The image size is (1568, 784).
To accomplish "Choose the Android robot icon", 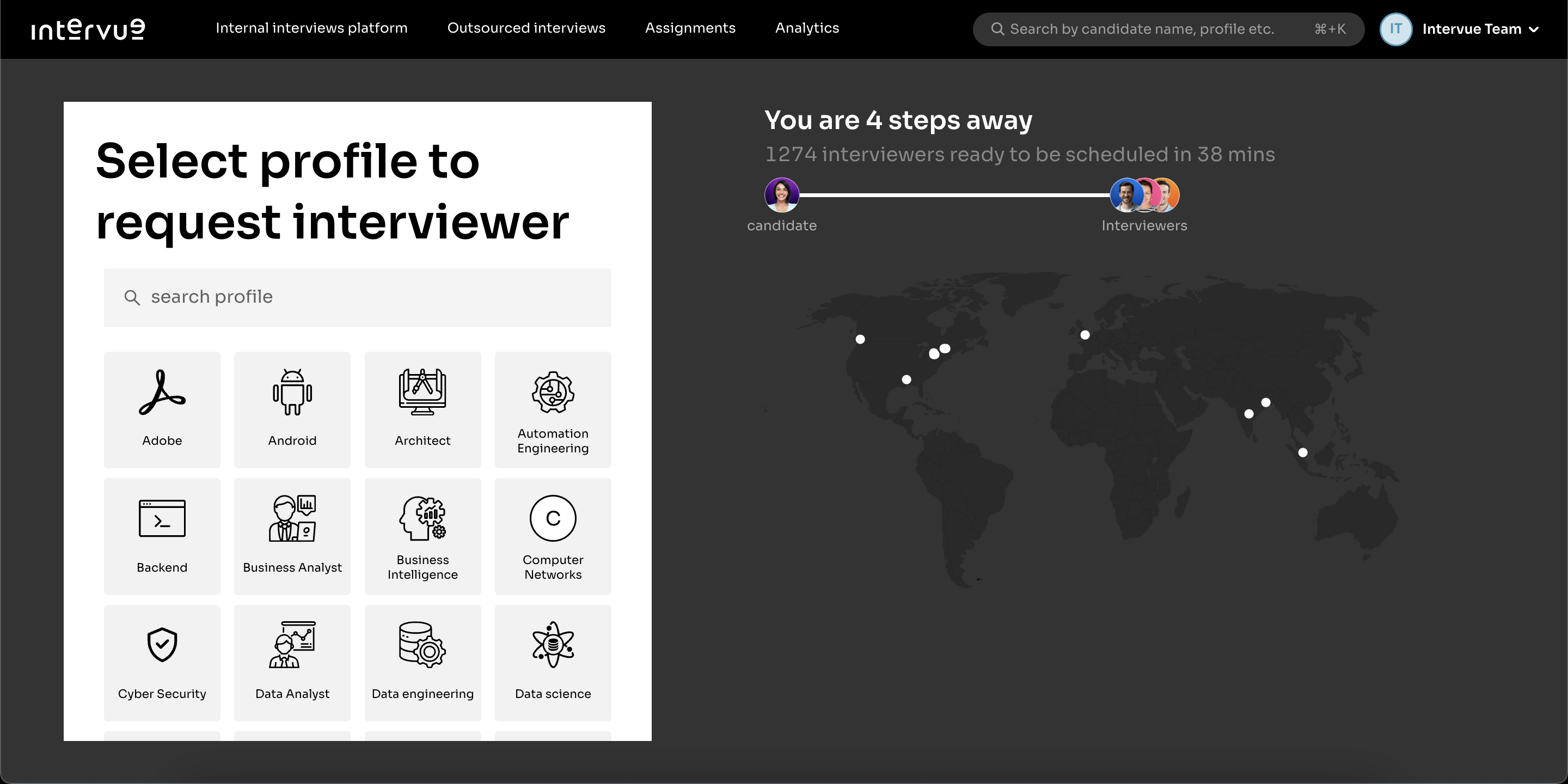I will pyautogui.click(x=292, y=393).
